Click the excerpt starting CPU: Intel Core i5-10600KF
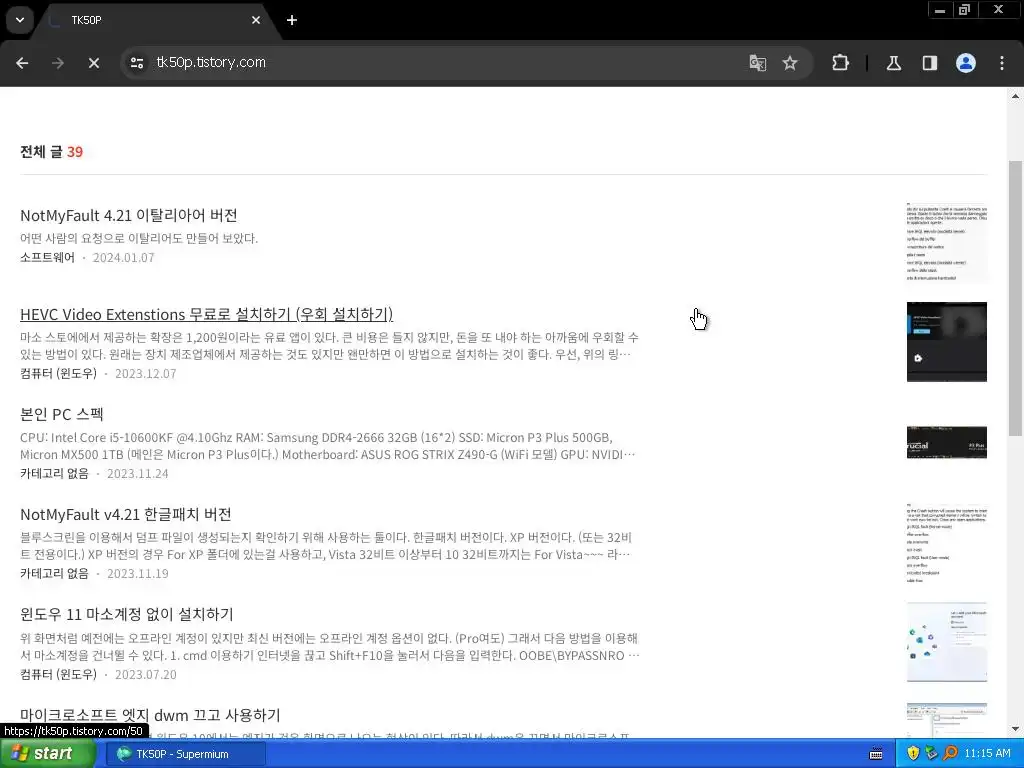 coord(327,446)
